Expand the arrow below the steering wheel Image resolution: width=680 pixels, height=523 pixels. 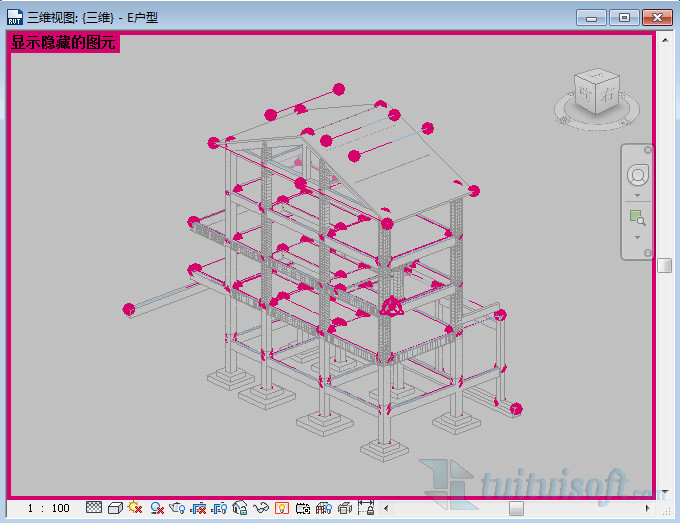[x=637, y=196]
